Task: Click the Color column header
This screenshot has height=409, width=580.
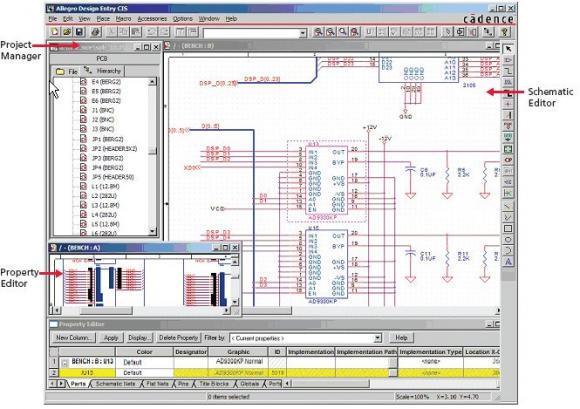Action: [144, 352]
